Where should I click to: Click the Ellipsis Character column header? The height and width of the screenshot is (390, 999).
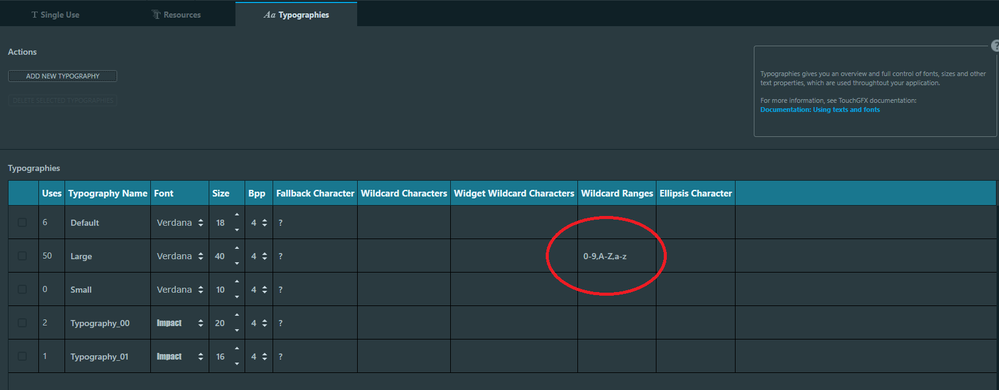click(696, 193)
